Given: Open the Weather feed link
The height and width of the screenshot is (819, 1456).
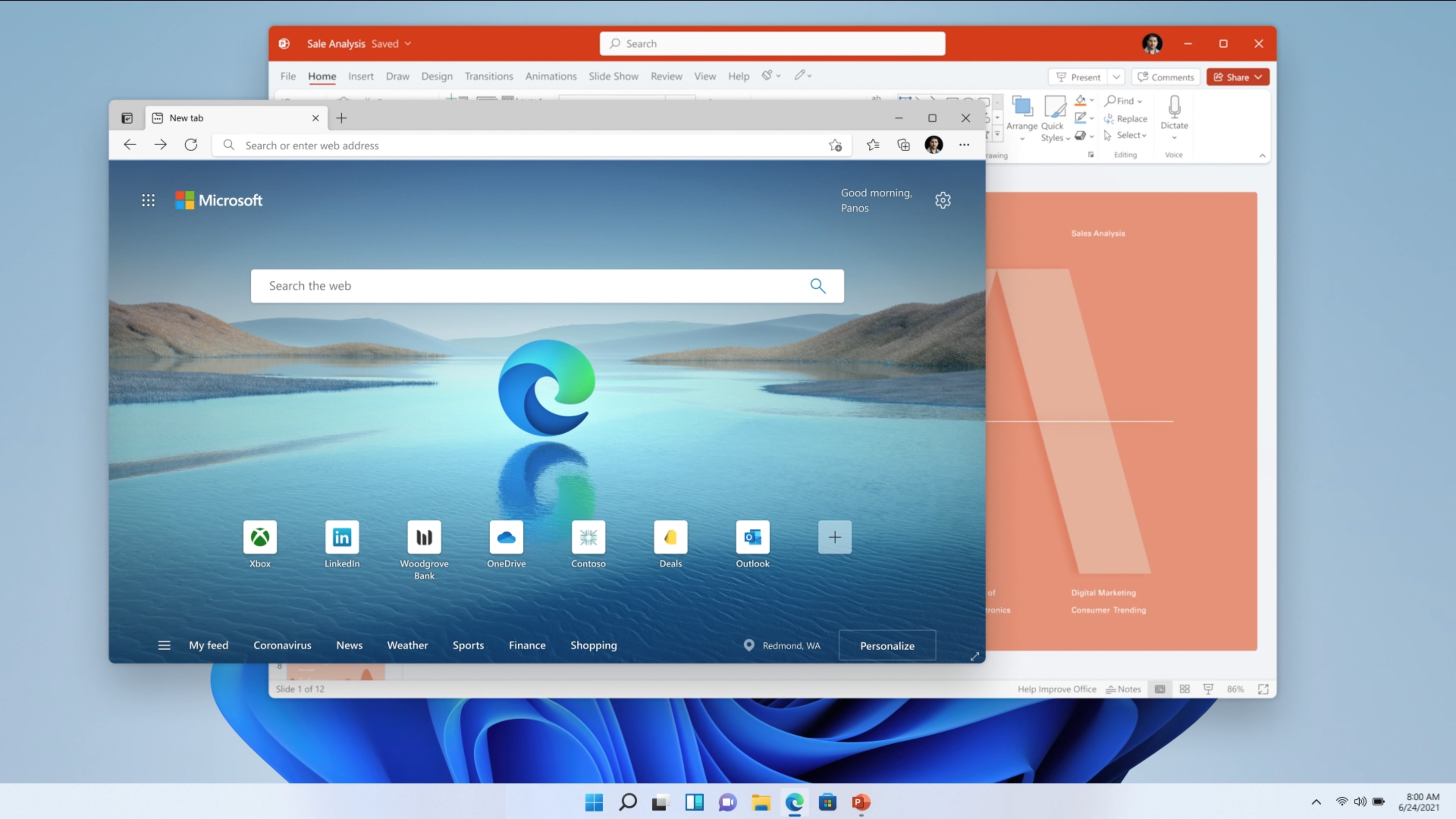Looking at the screenshot, I should (x=408, y=645).
